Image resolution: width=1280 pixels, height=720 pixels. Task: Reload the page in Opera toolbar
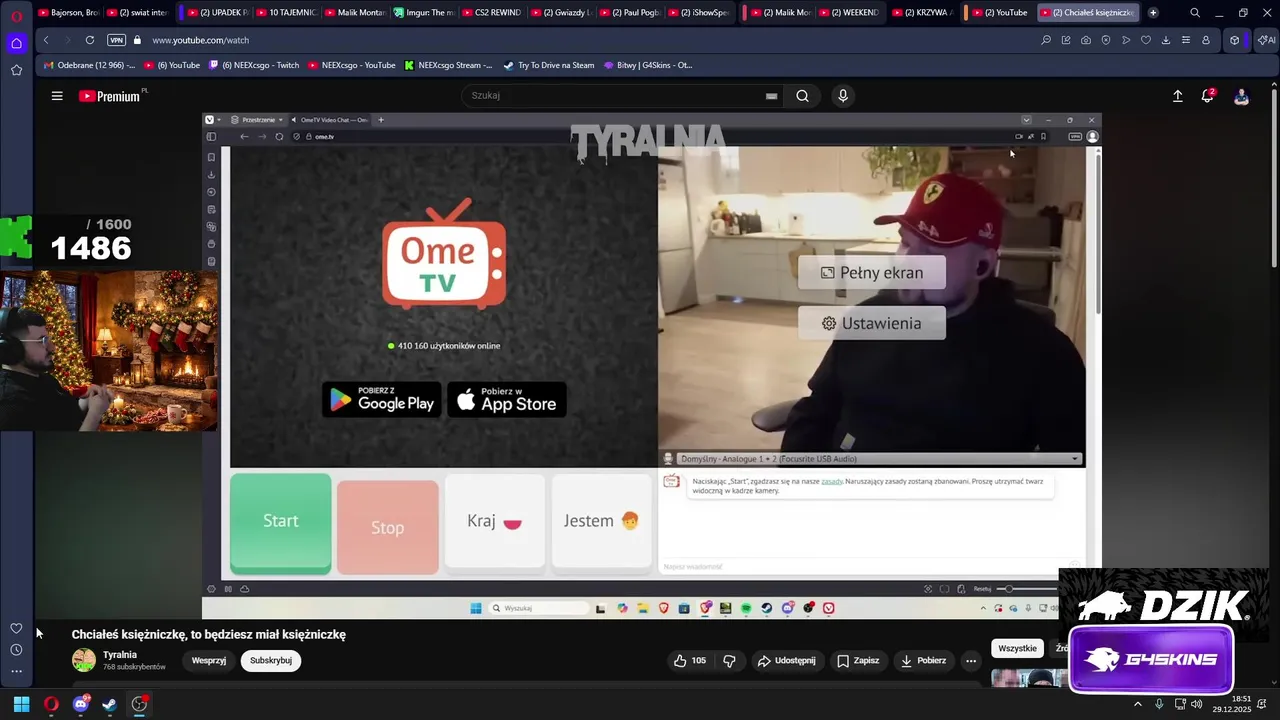point(90,40)
